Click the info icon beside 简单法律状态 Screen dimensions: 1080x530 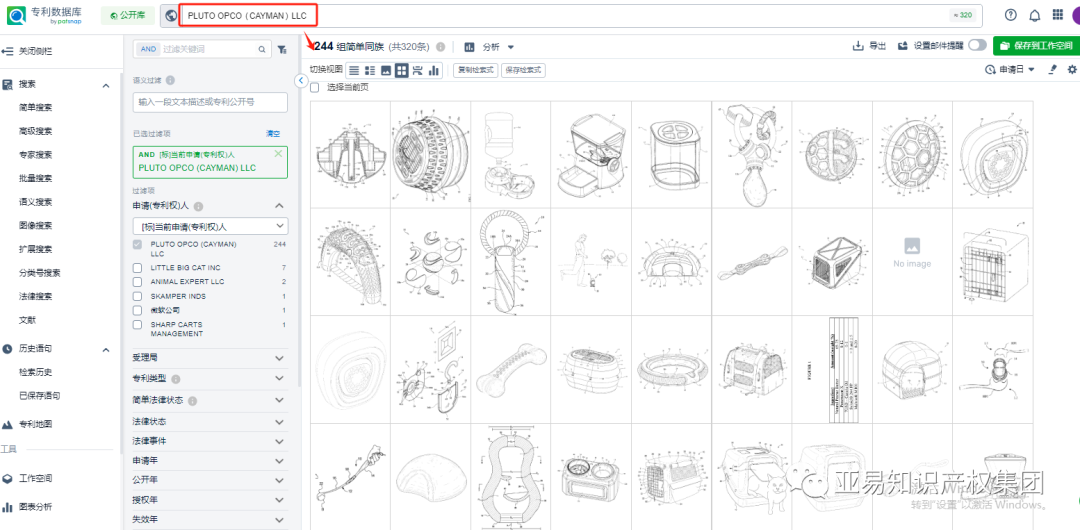192,400
